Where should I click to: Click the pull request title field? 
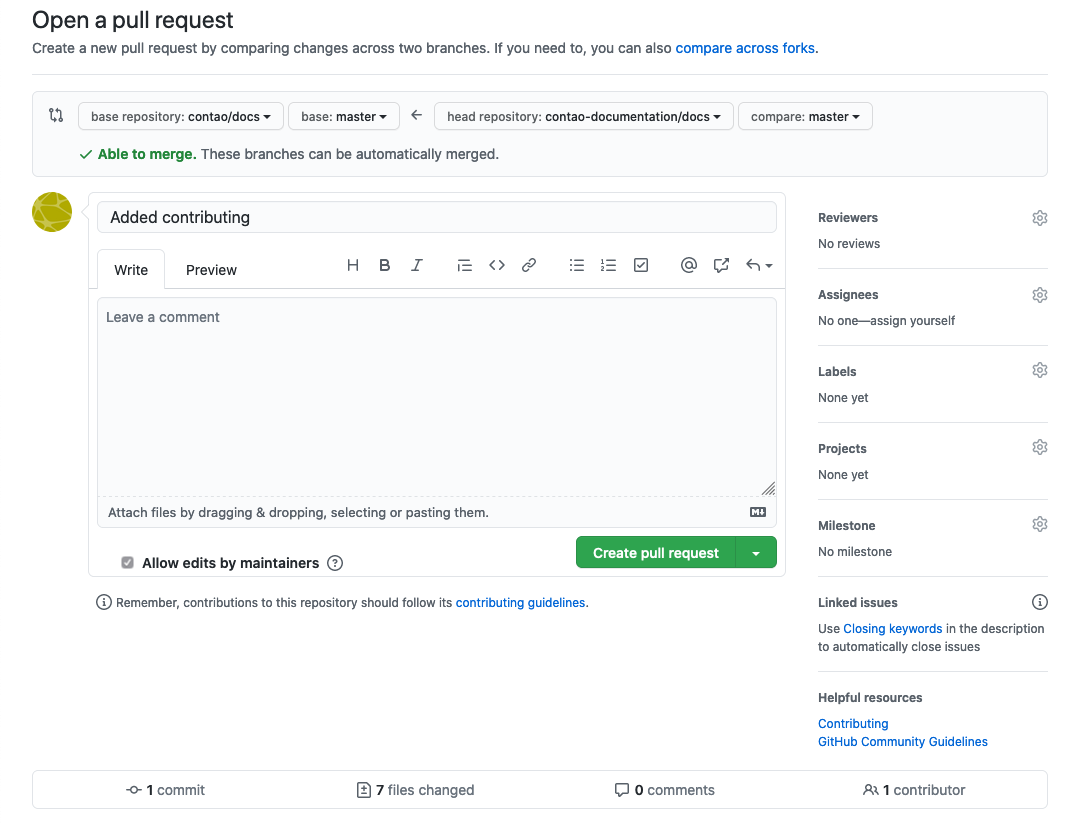(437, 217)
